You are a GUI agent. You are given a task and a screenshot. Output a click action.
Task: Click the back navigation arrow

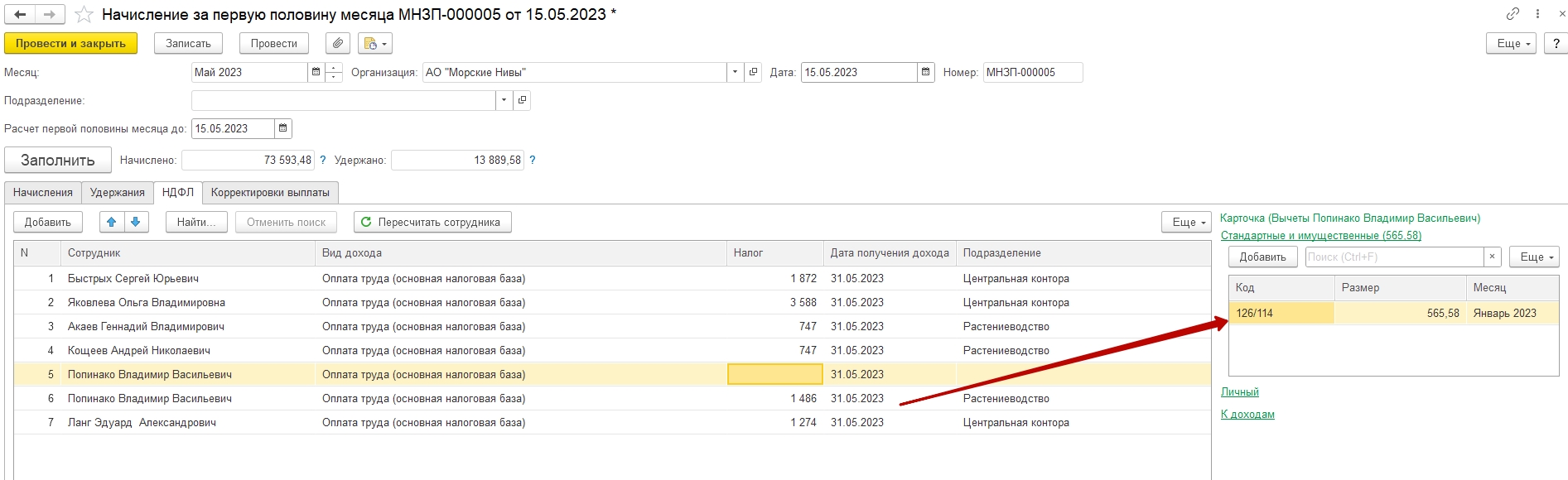click(21, 14)
